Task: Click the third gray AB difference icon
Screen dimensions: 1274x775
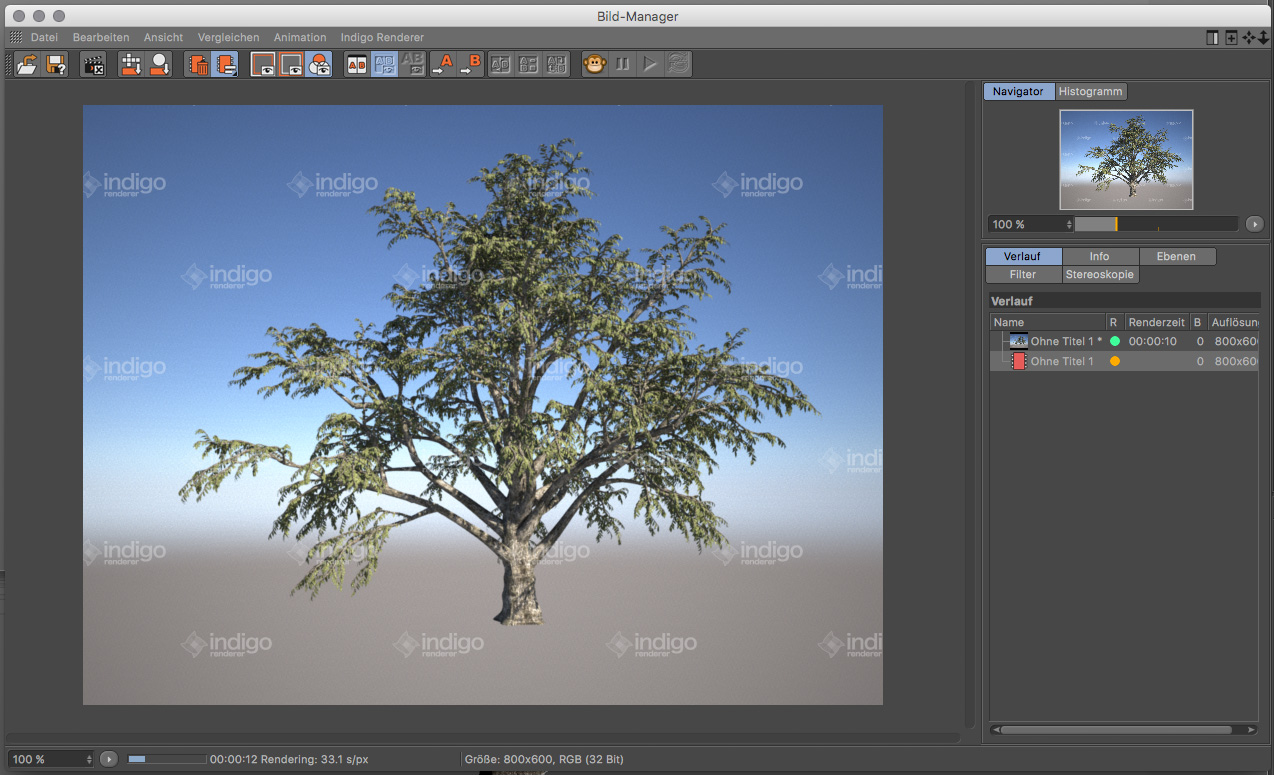Action: tap(557, 65)
